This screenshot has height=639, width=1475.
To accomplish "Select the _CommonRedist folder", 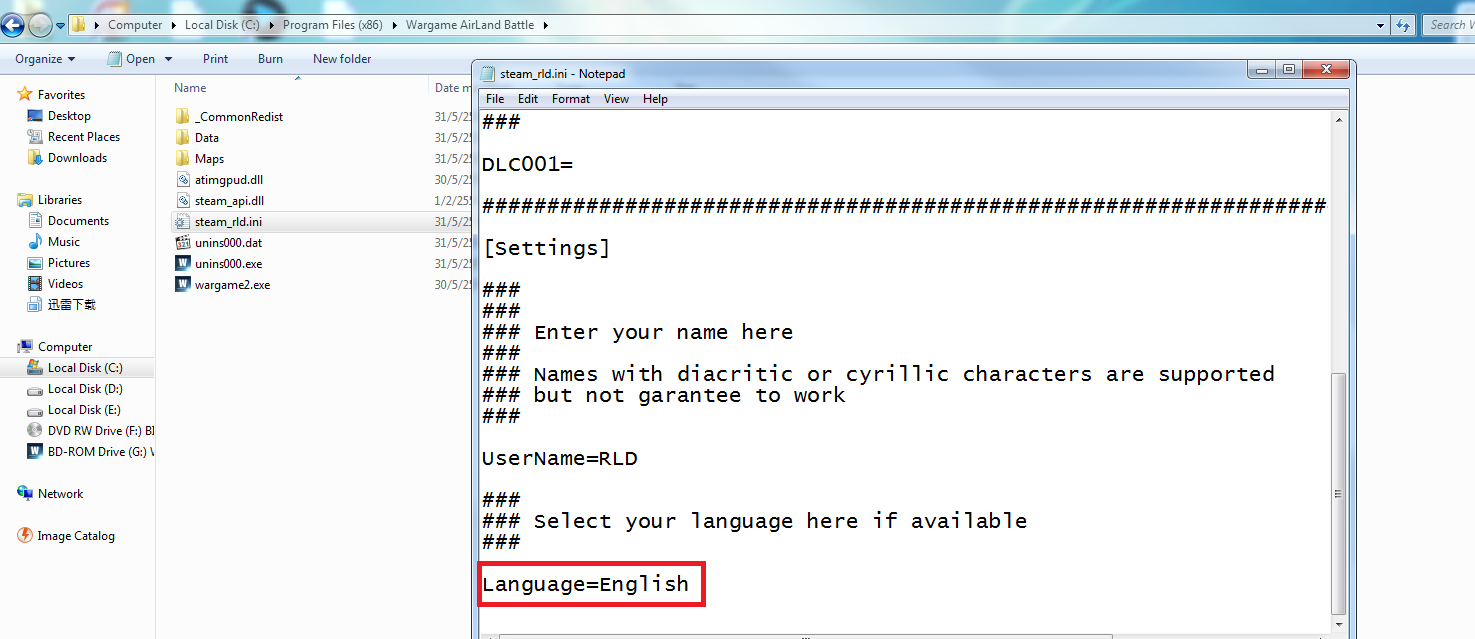I will [x=239, y=117].
